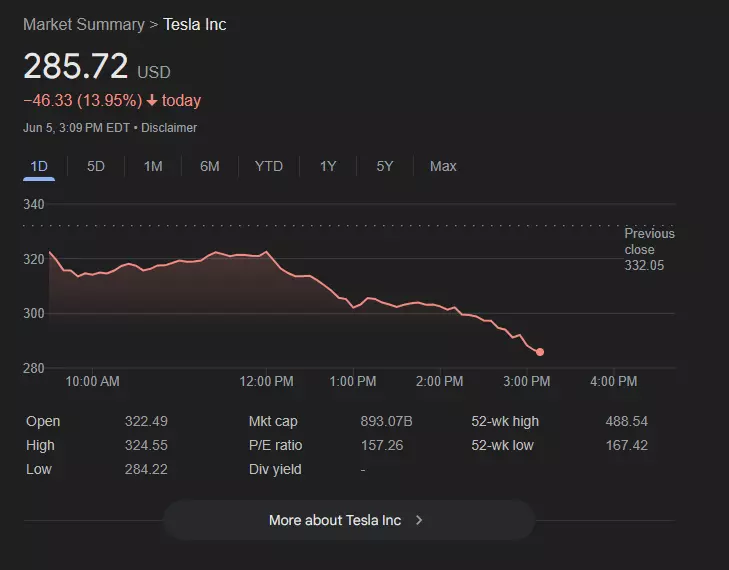
Task: Click the 320 y-axis label
Action: click(x=34, y=259)
